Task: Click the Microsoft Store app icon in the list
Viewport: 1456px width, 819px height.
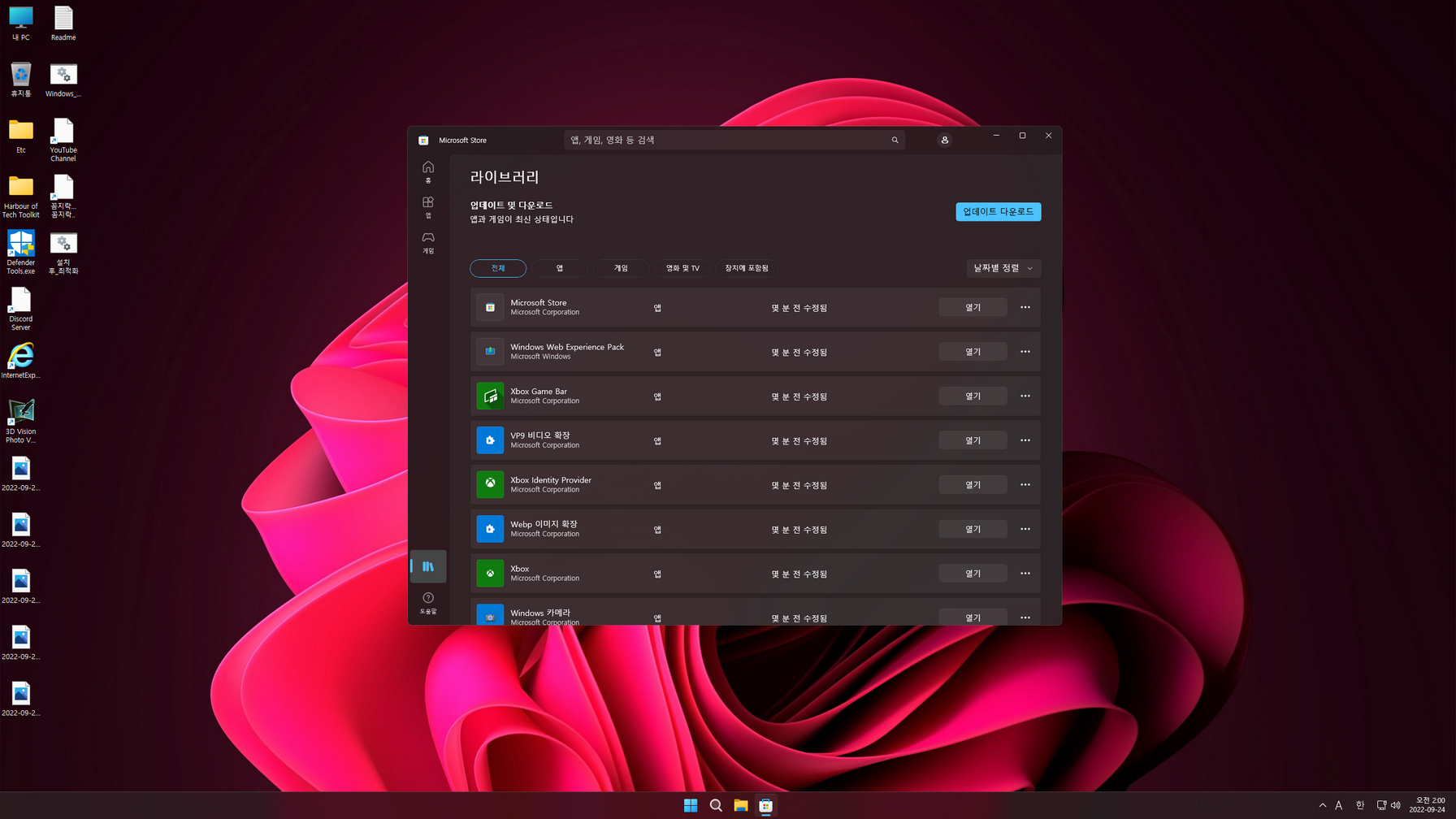Action: (x=490, y=307)
